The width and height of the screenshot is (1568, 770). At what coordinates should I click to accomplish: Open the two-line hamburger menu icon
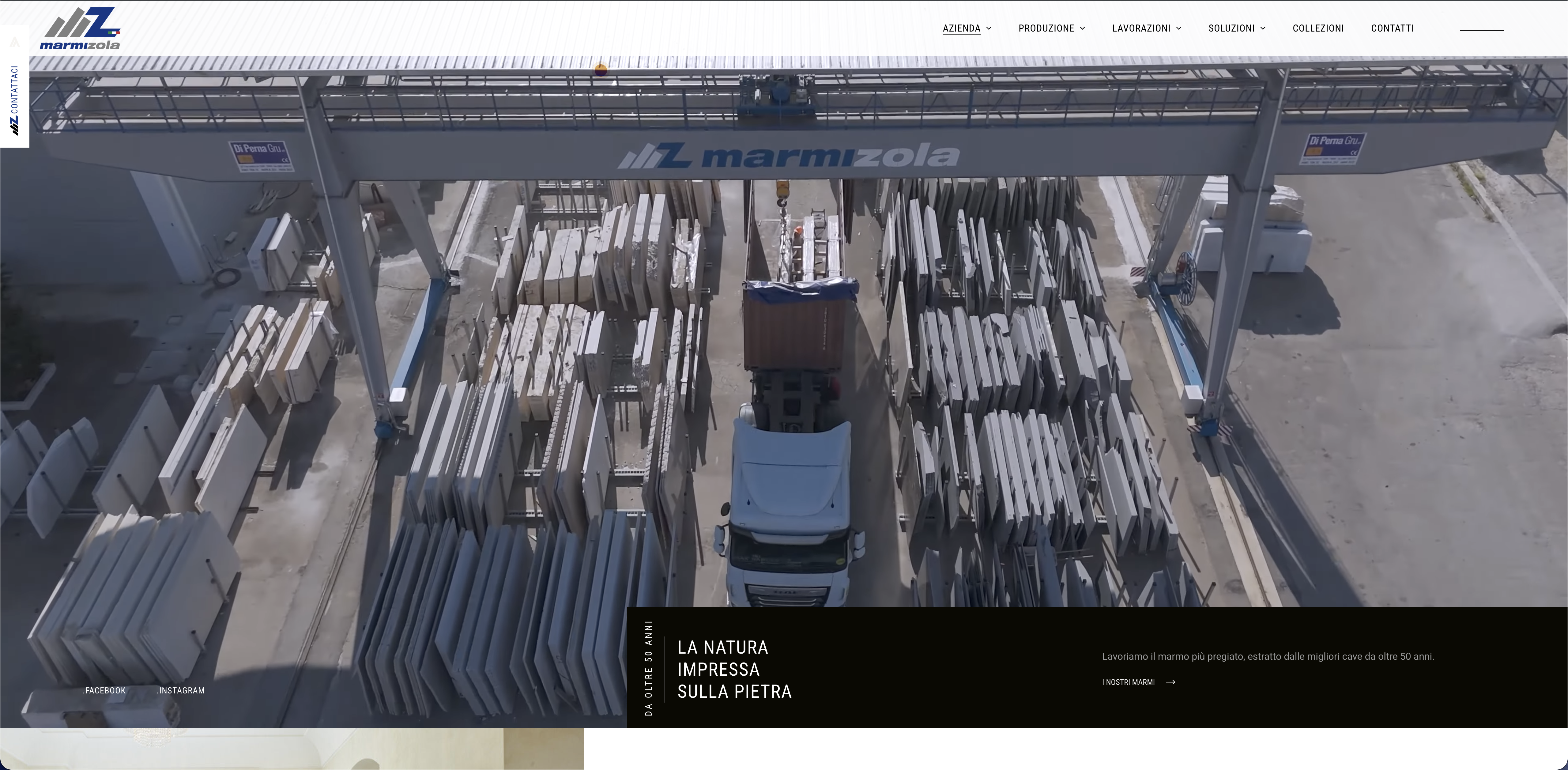(1482, 28)
